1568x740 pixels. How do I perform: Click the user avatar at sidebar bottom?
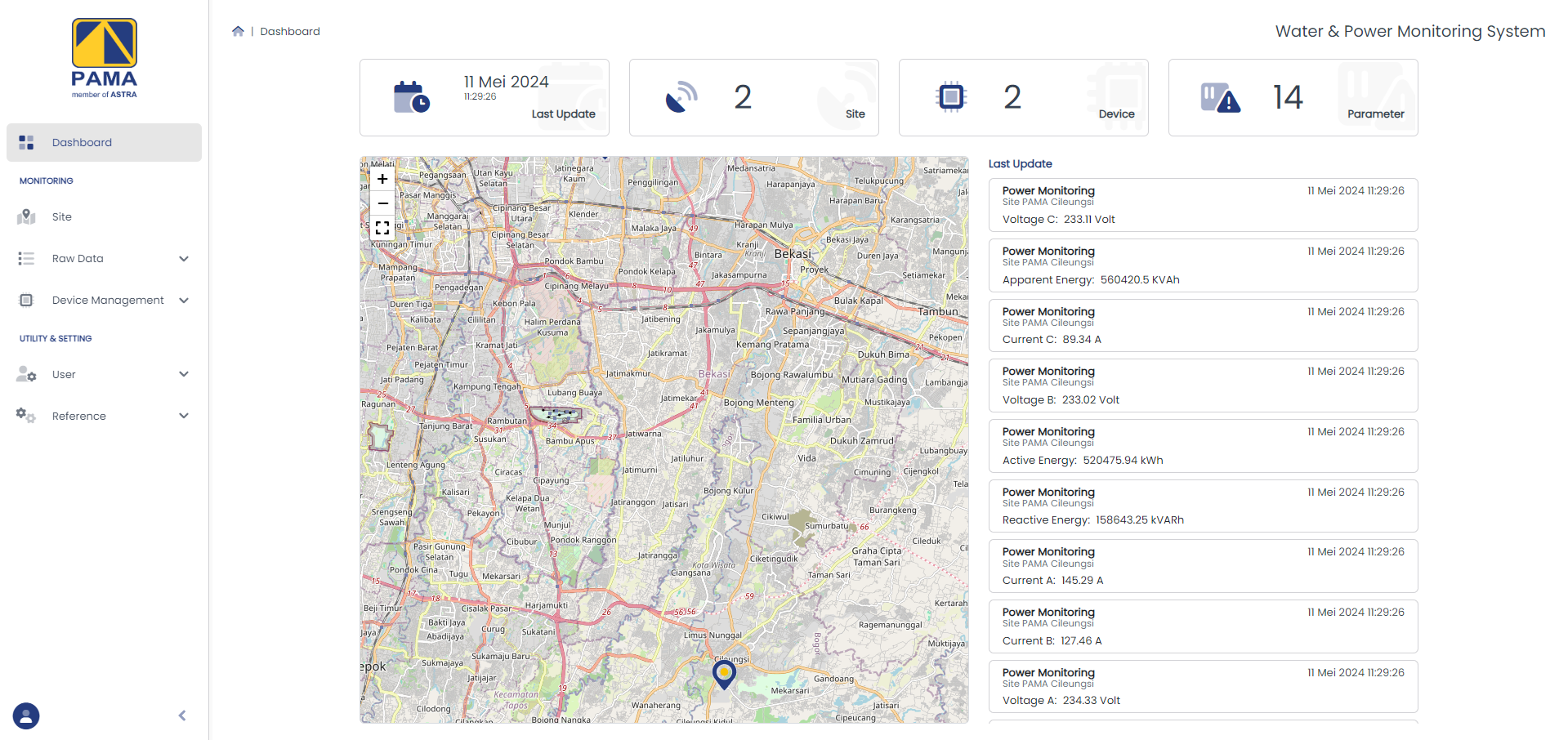point(25,715)
